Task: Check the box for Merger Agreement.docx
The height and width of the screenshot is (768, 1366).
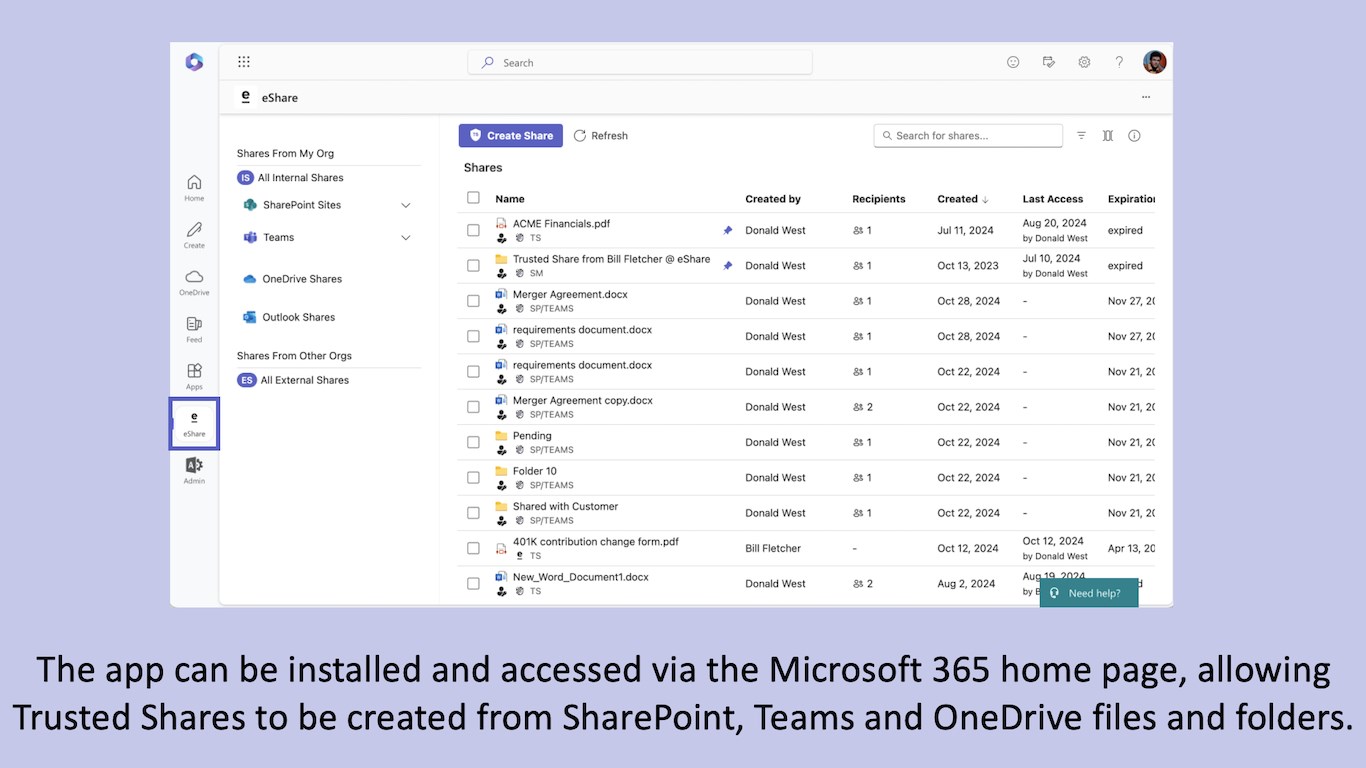Action: point(473,301)
